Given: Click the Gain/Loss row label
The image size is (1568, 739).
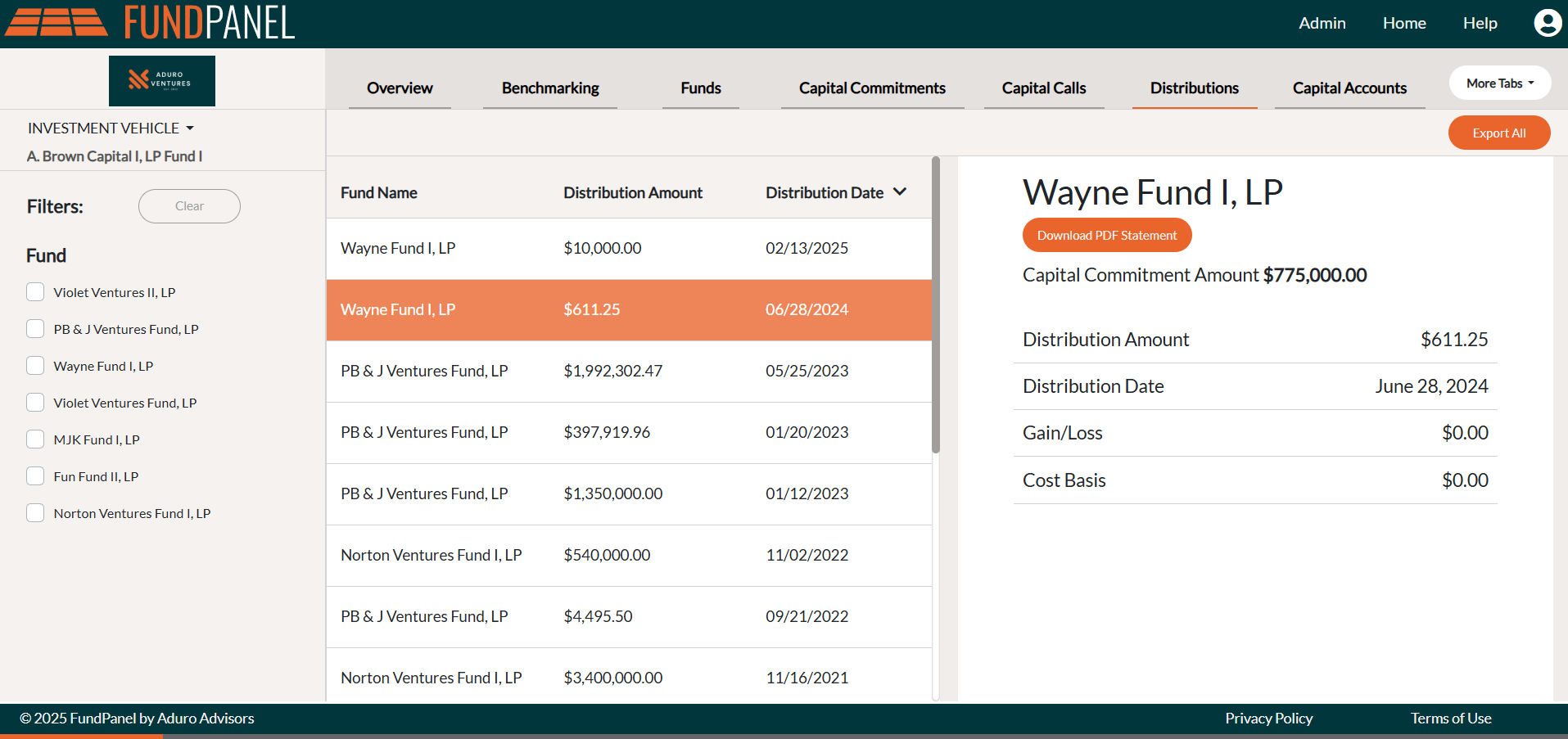Looking at the screenshot, I should [1063, 433].
